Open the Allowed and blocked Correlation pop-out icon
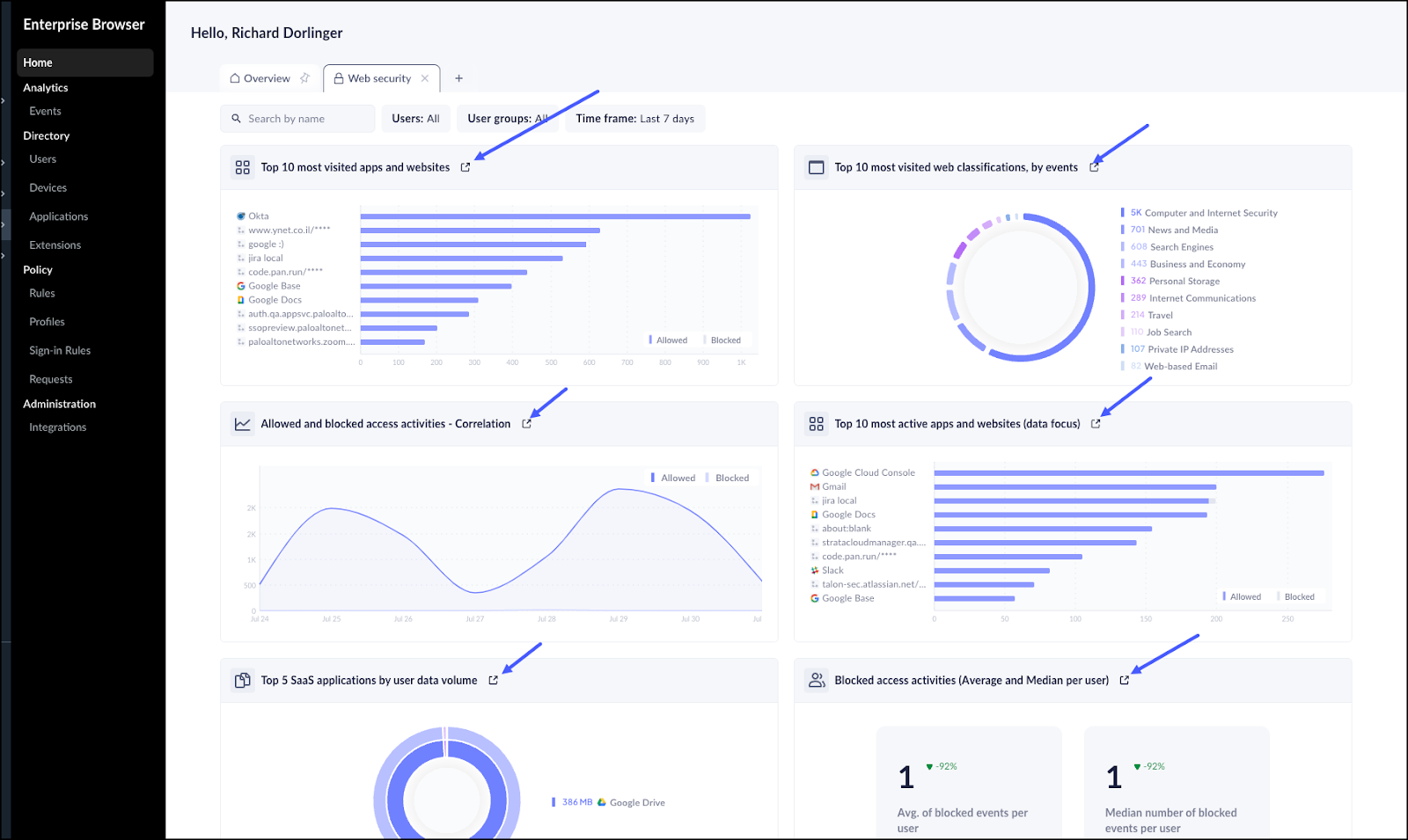This screenshot has width=1408, height=840. coord(526,424)
